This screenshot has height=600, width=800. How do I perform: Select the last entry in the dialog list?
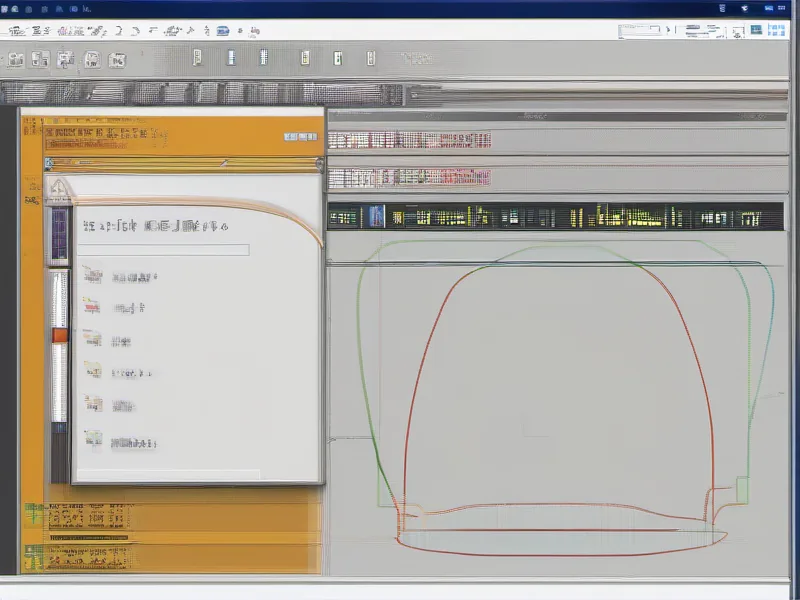pos(132,440)
